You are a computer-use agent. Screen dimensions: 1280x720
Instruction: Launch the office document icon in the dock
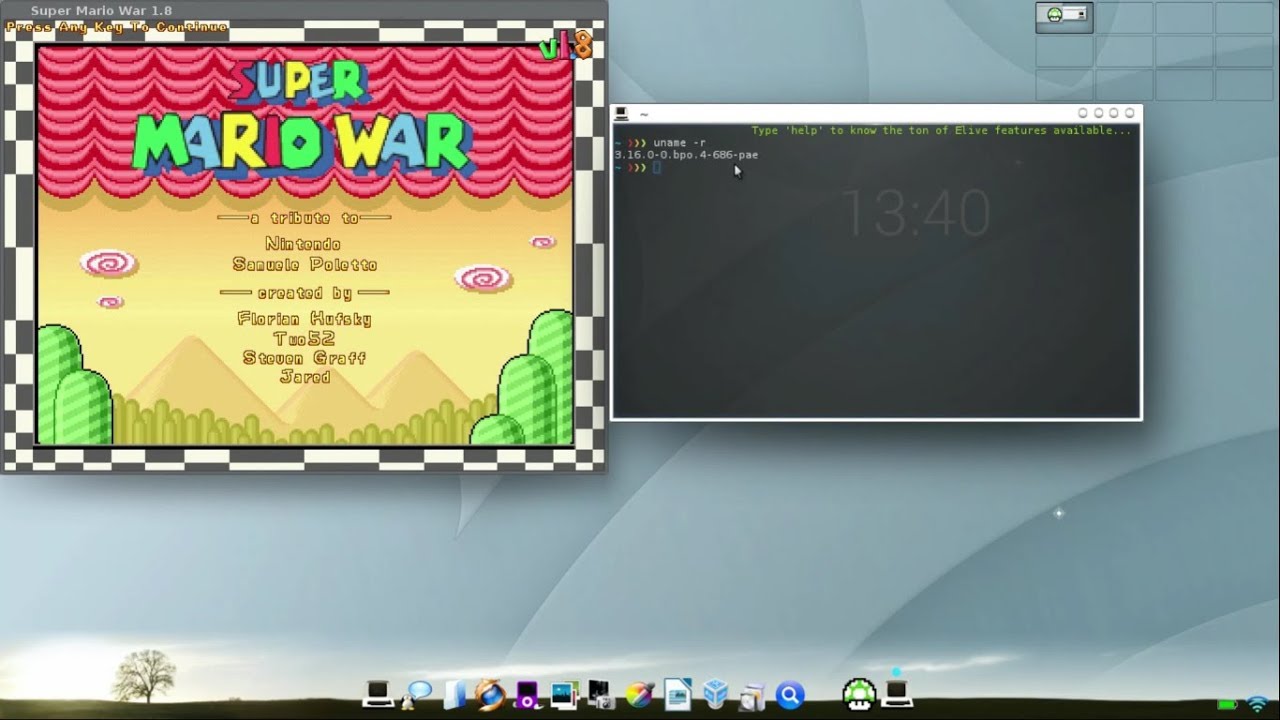point(678,694)
